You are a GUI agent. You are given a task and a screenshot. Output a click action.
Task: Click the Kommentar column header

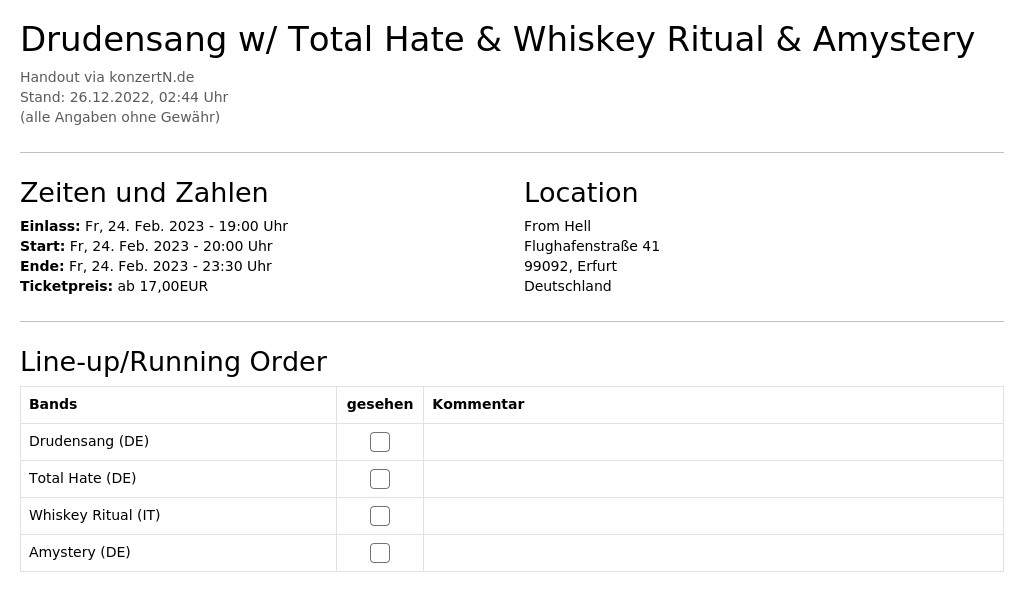coord(478,404)
